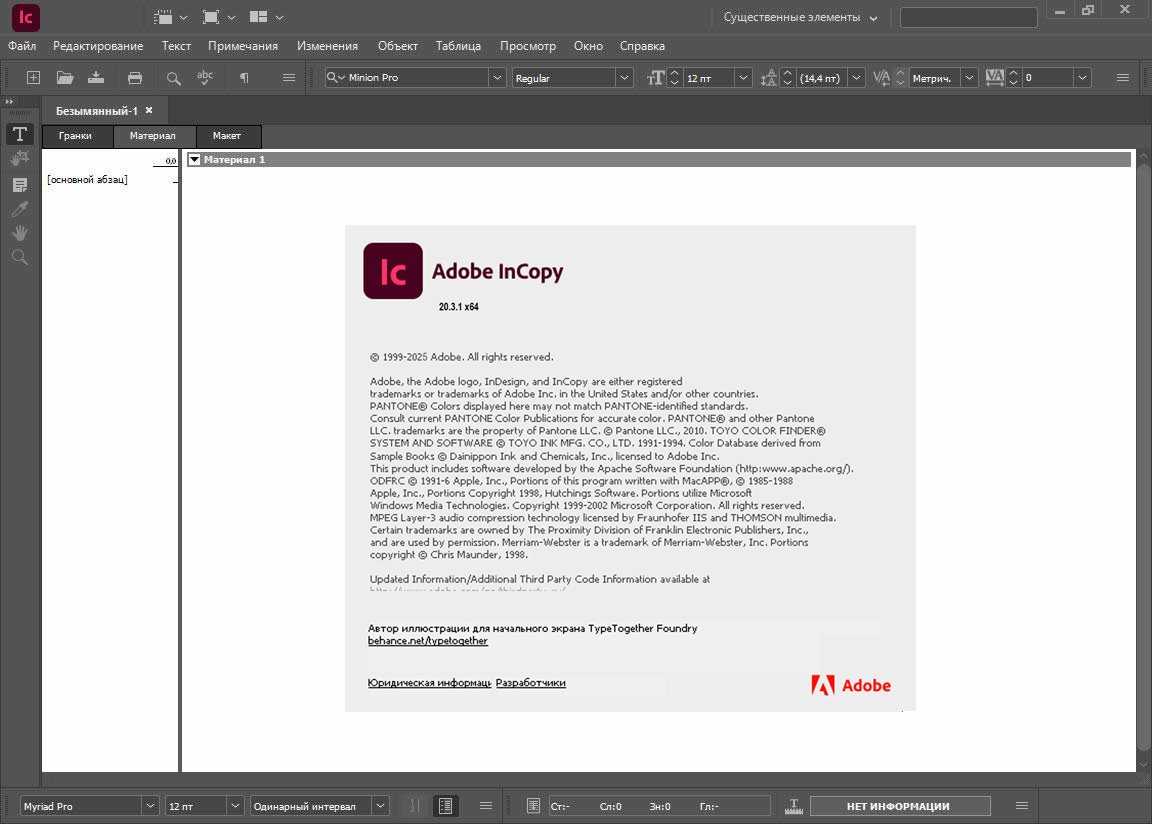Click the T ruler icon in bottom bar

pos(793,806)
